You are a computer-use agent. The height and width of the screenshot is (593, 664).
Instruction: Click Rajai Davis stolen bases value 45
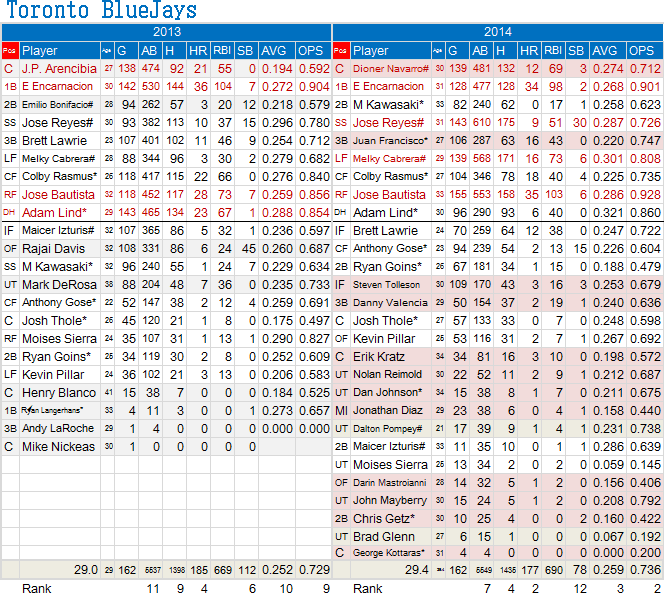249,249
